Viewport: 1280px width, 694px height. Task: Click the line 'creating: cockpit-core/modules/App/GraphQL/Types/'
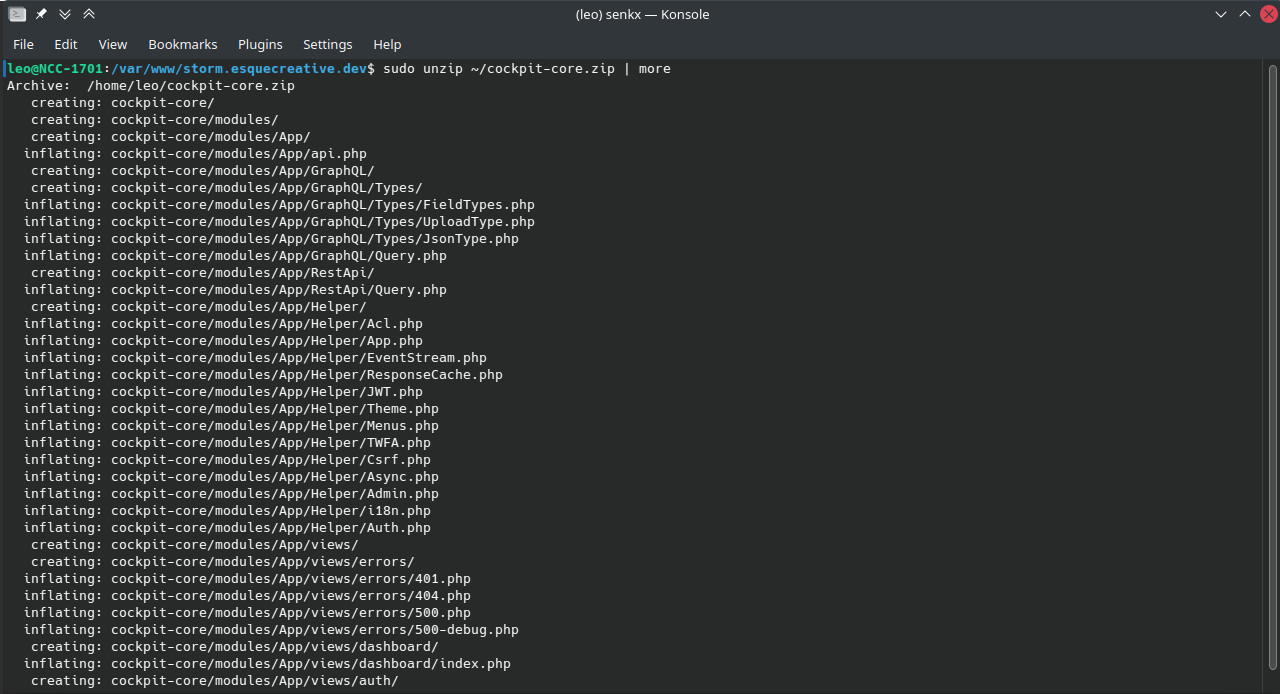click(x=227, y=188)
